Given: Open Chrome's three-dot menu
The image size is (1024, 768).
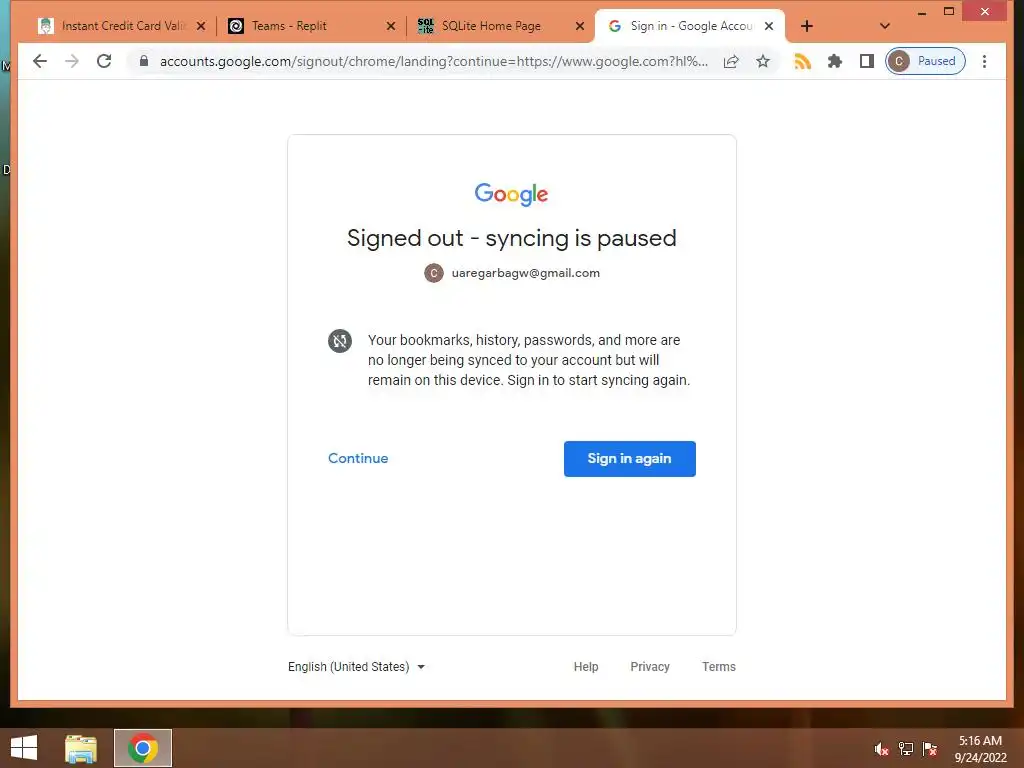Looking at the screenshot, I should [984, 61].
